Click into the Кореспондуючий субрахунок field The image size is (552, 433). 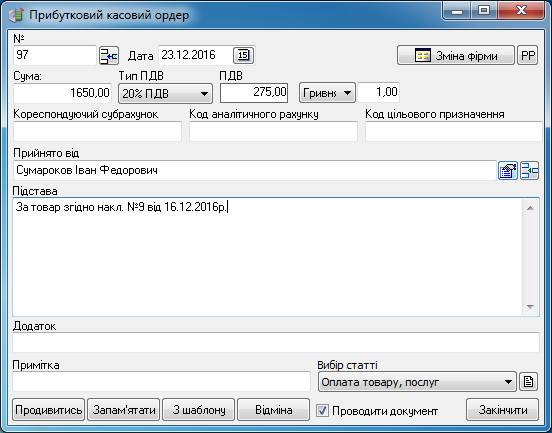tap(98, 132)
